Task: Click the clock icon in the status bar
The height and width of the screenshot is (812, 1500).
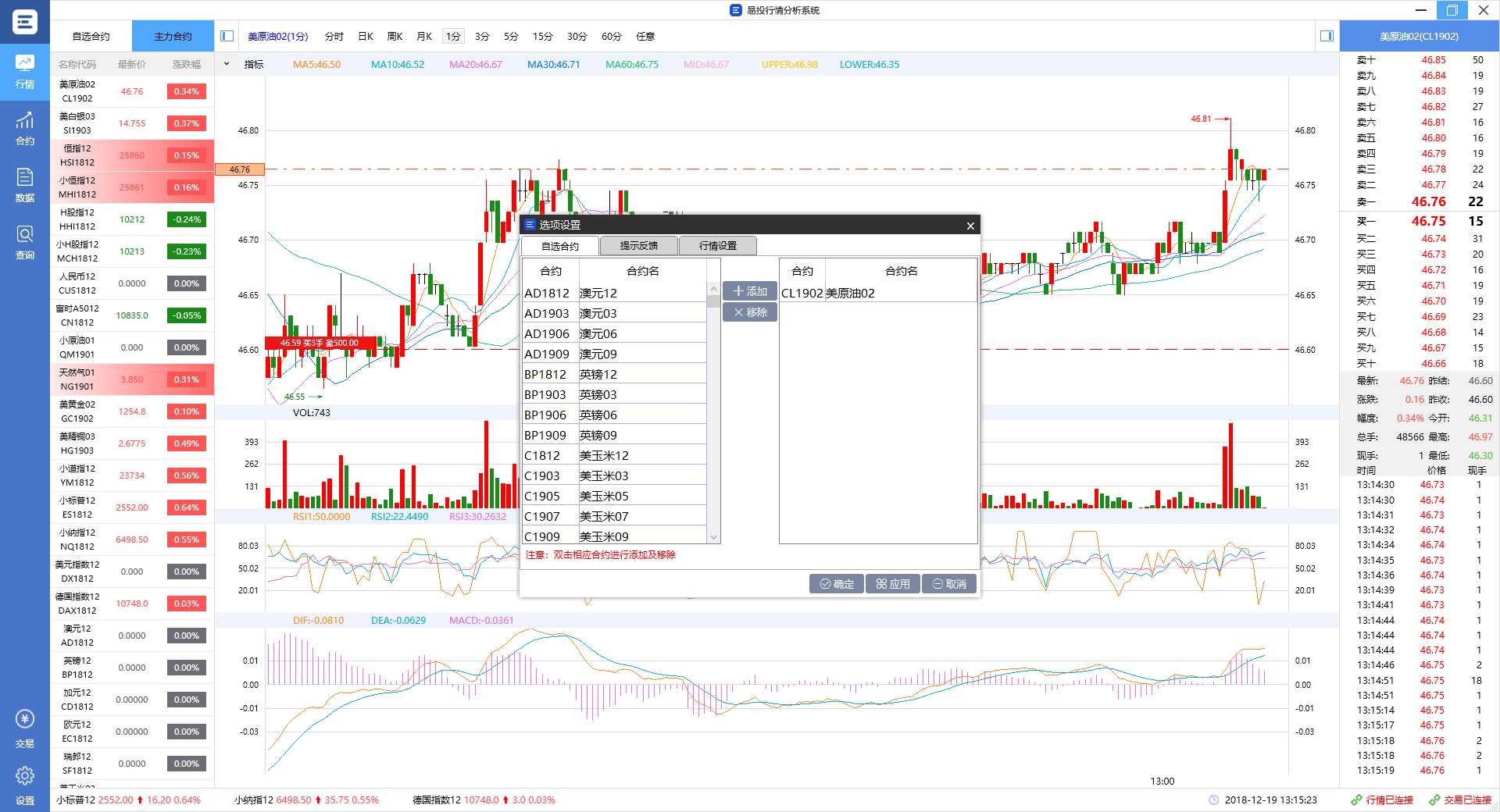Action: 1213,800
